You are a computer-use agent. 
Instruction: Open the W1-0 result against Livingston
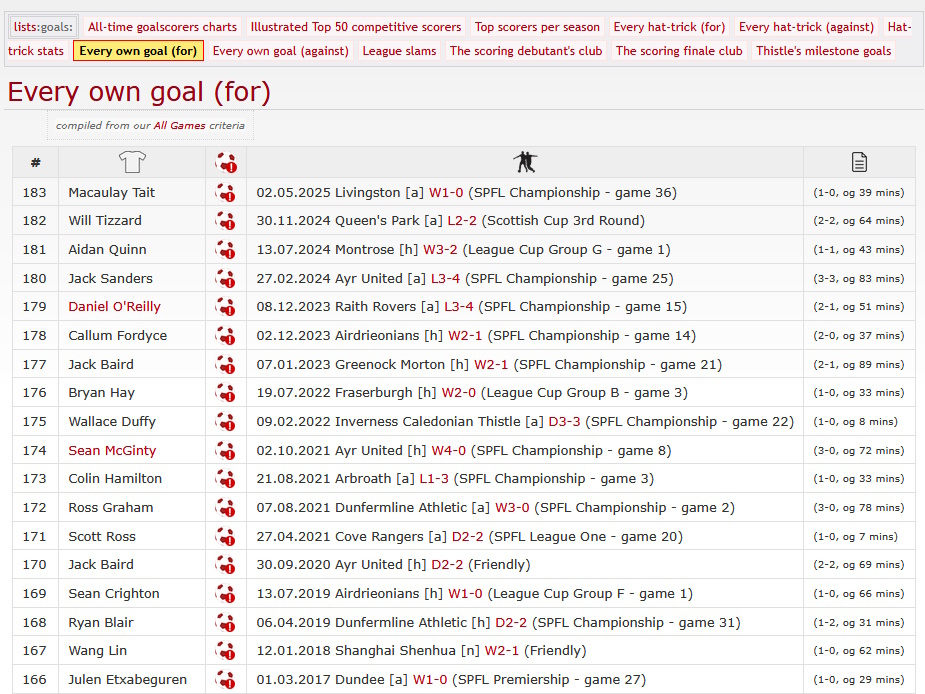point(446,192)
